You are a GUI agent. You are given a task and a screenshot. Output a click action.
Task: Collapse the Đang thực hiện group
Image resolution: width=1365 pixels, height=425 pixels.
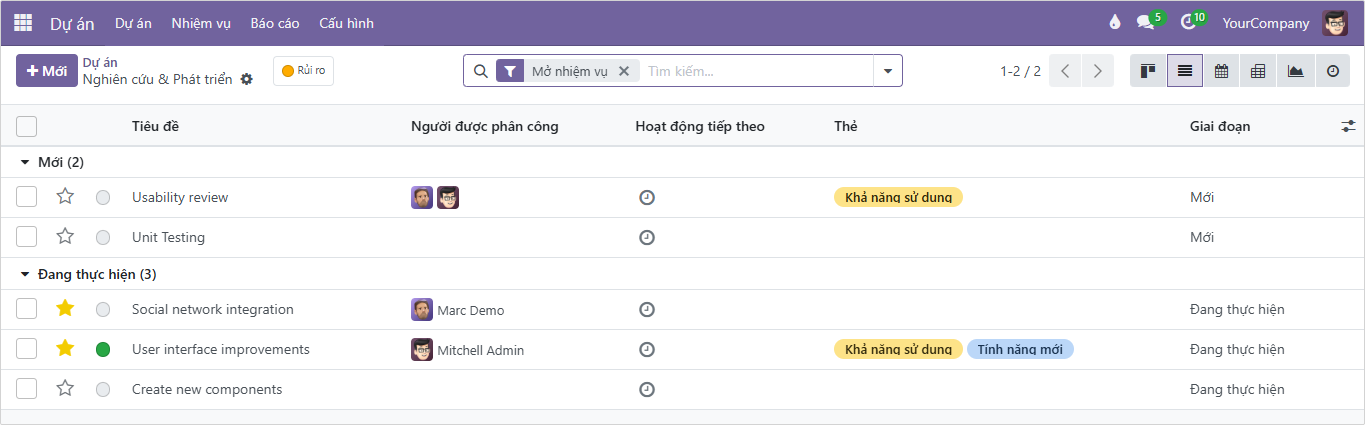tap(25, 274)
